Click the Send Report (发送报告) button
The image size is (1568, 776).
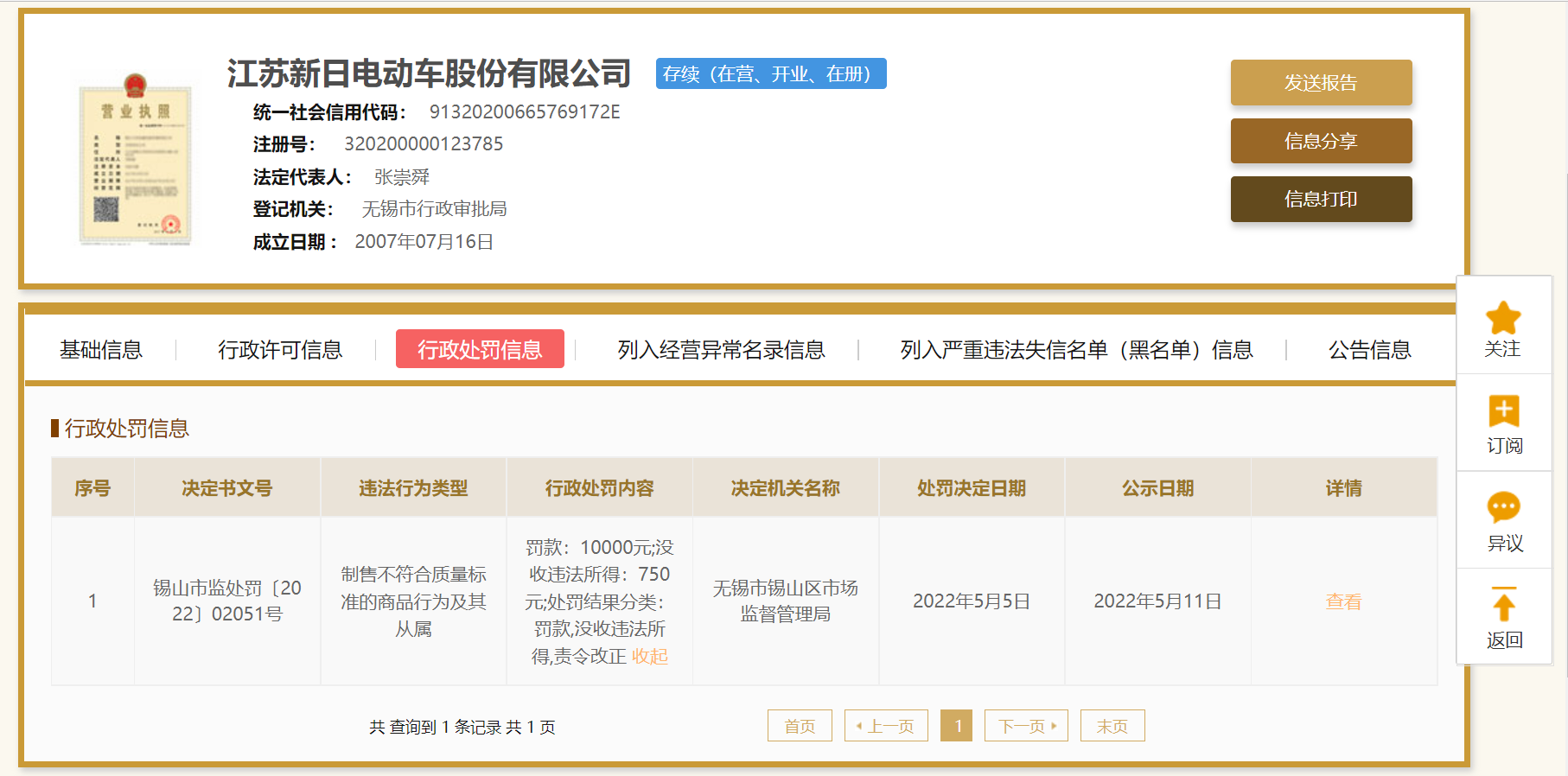tap(1320, 83)
